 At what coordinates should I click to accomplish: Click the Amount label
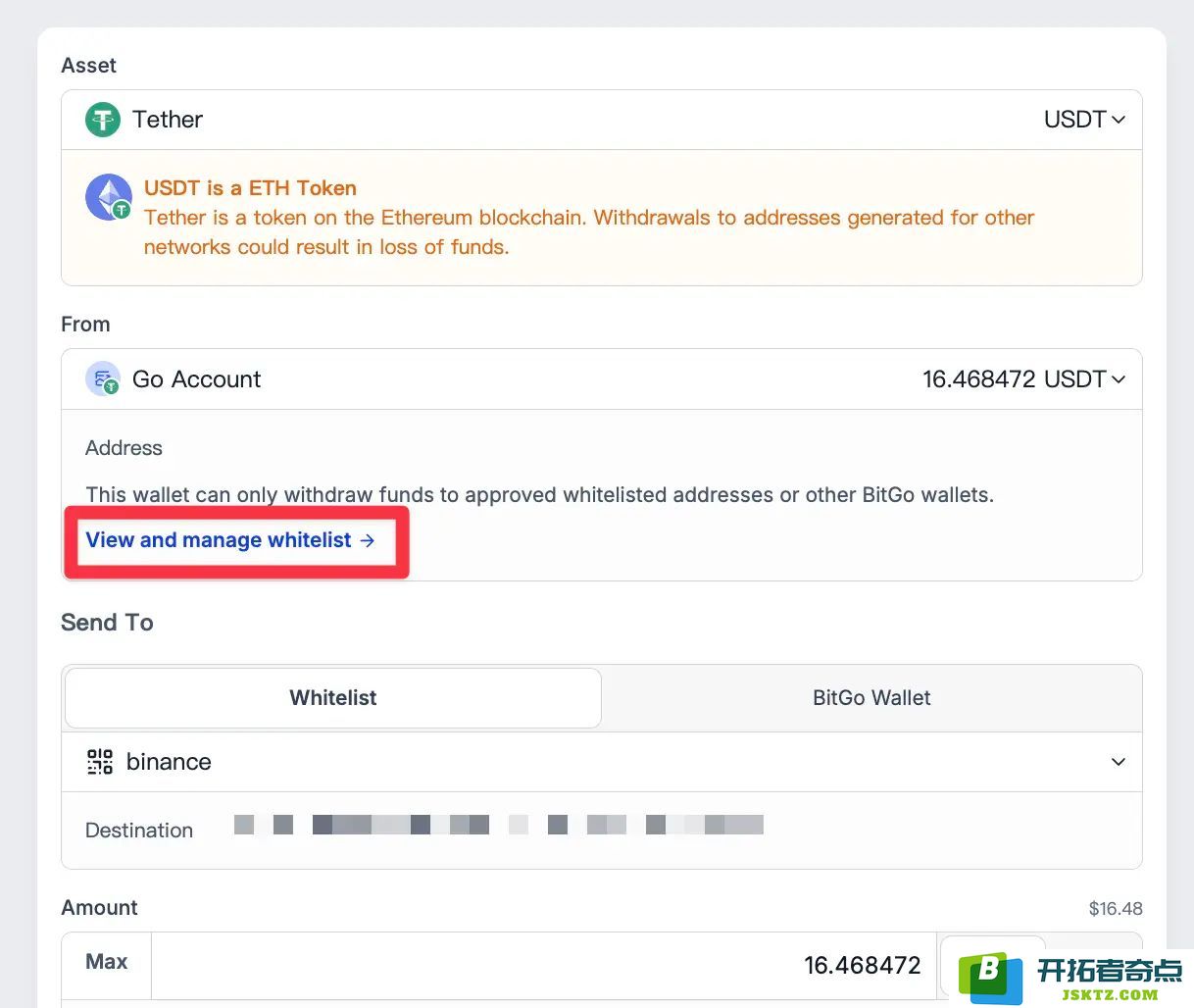[99, 908]
